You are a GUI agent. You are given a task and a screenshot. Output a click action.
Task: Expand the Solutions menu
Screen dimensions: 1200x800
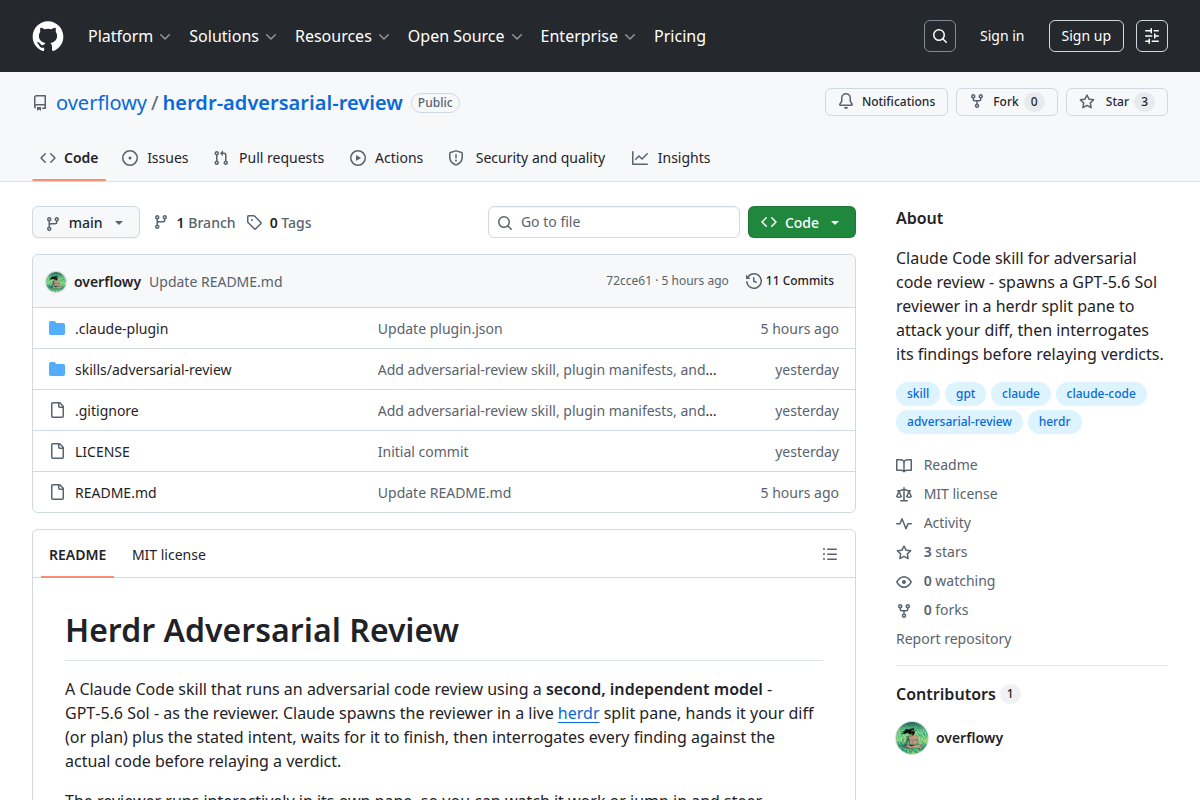click(232, 36)
